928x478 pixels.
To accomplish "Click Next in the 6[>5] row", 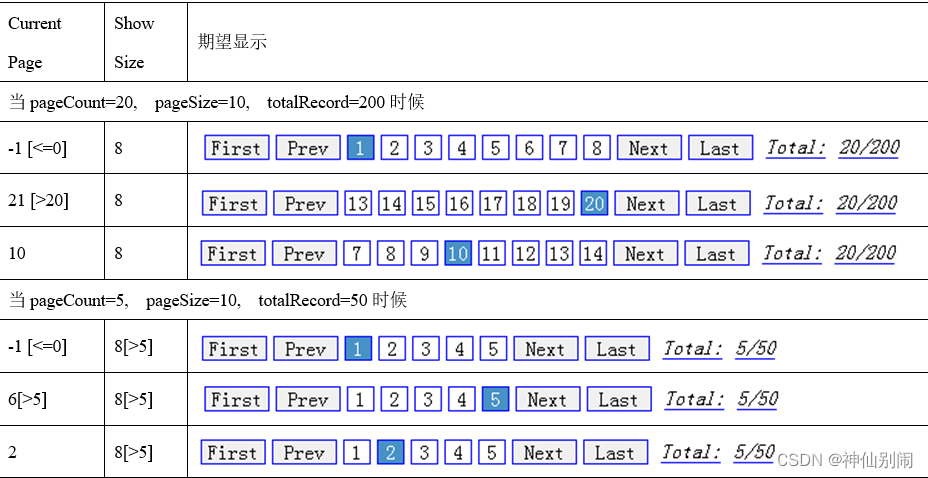I will coord(548,399).
